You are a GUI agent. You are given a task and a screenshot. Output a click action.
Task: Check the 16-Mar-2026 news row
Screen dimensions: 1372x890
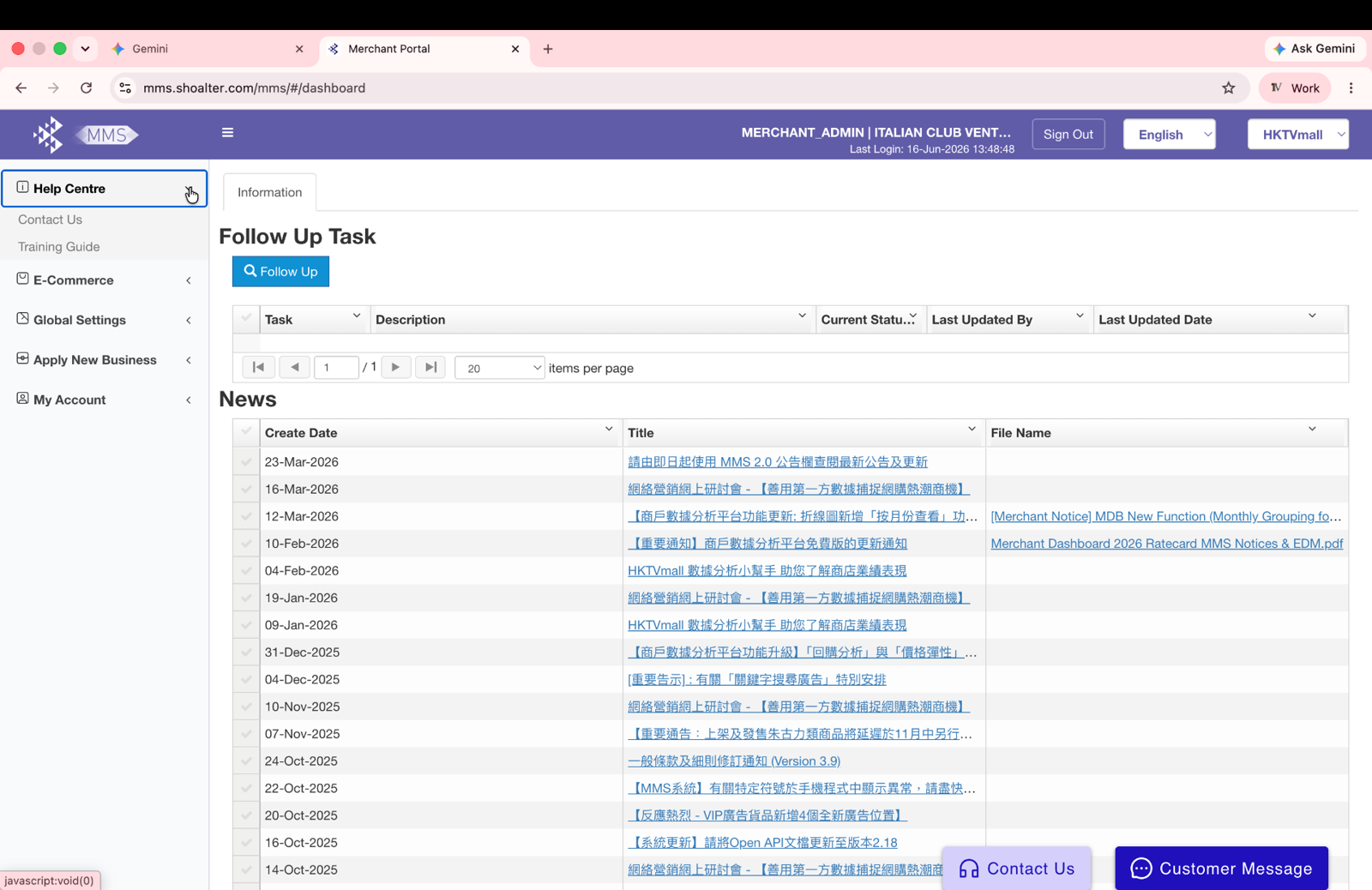(246, 489)
